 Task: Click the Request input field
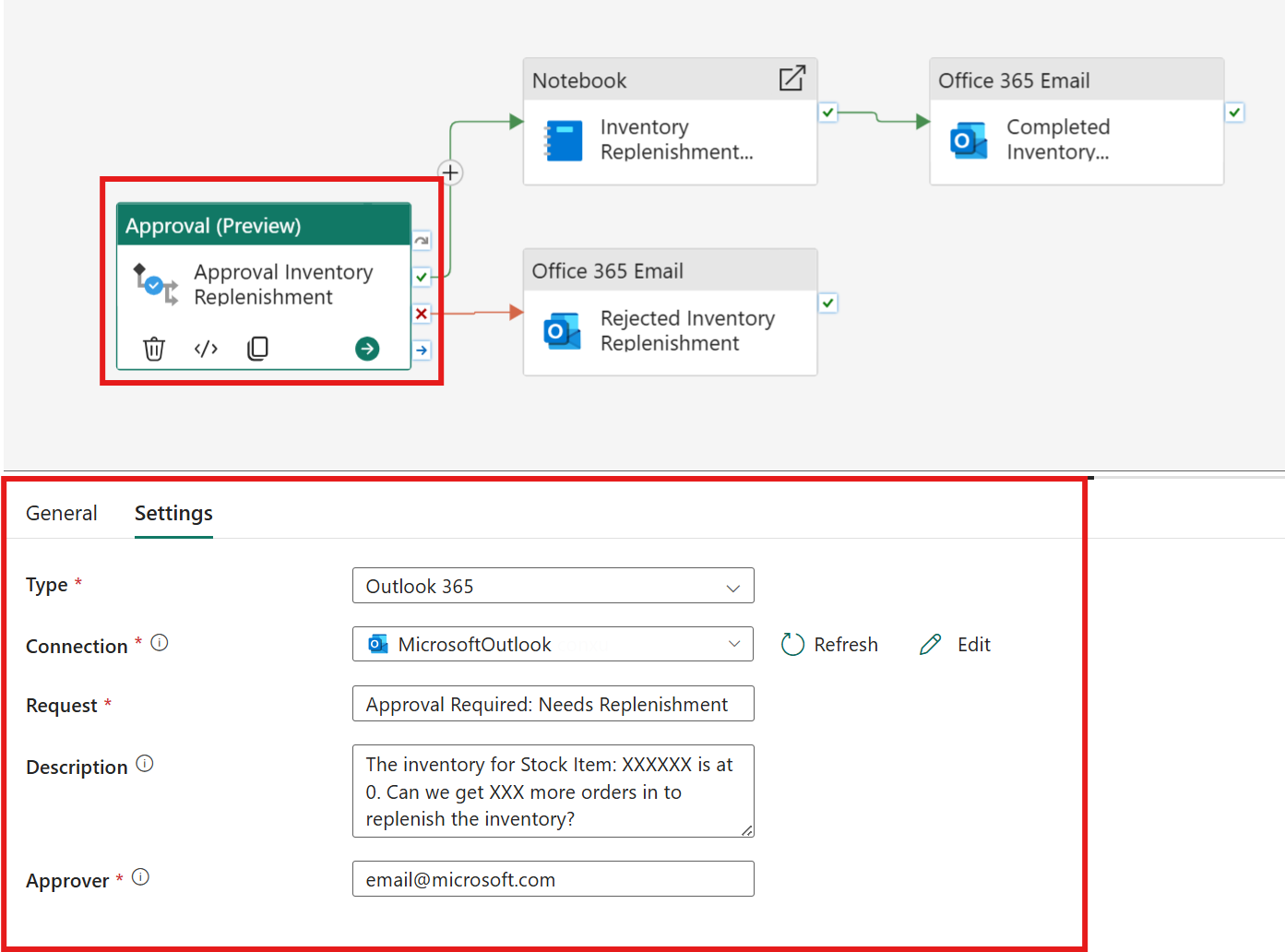(553, 704)
